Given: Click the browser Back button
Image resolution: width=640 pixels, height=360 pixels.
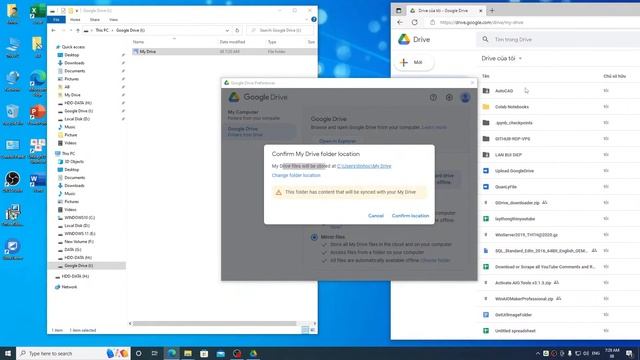Looking at the screenshot, I should click(x=400, y=22).
